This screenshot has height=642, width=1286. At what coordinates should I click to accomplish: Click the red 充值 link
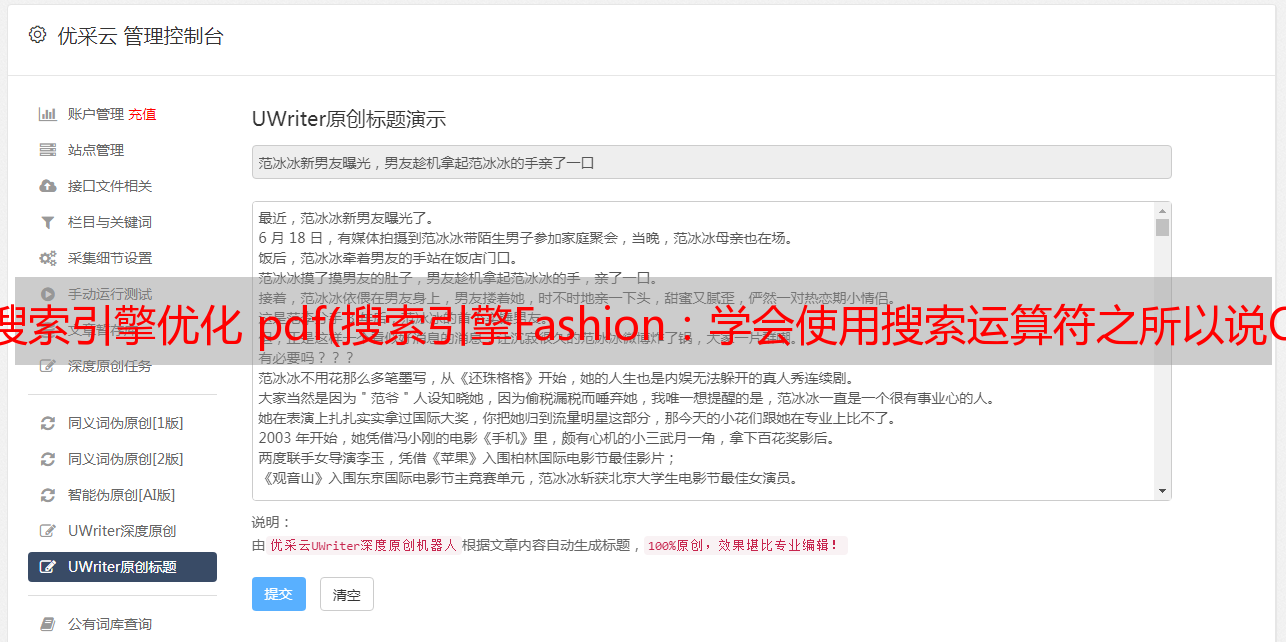(142, 114)
